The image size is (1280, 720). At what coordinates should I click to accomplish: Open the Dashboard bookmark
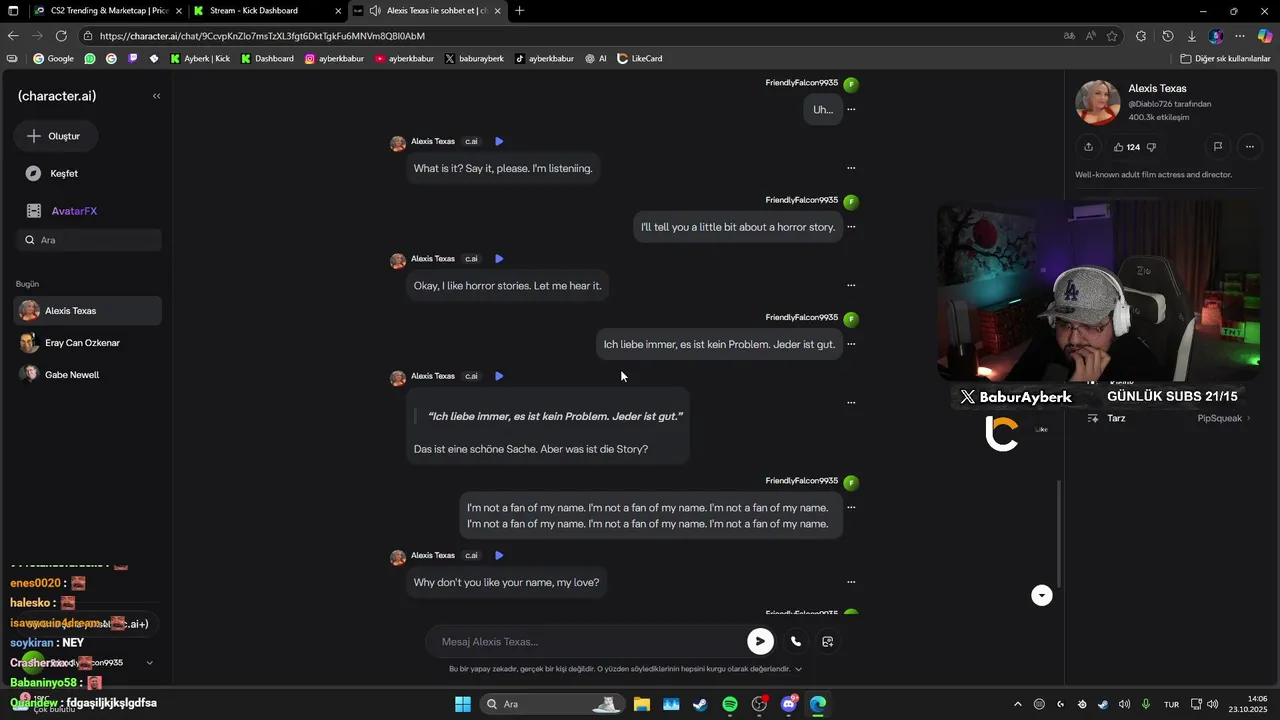[267, 59]
